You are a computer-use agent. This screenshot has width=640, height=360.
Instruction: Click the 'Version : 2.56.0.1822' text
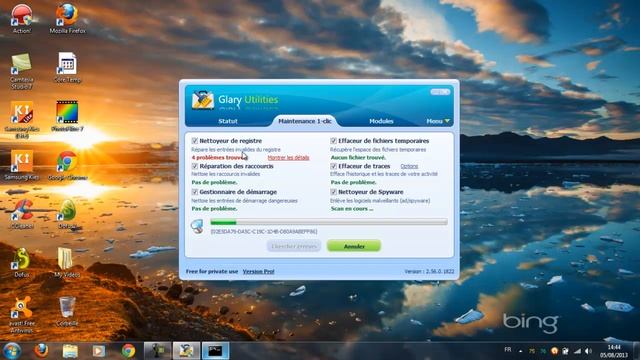(x=429, y=271)
